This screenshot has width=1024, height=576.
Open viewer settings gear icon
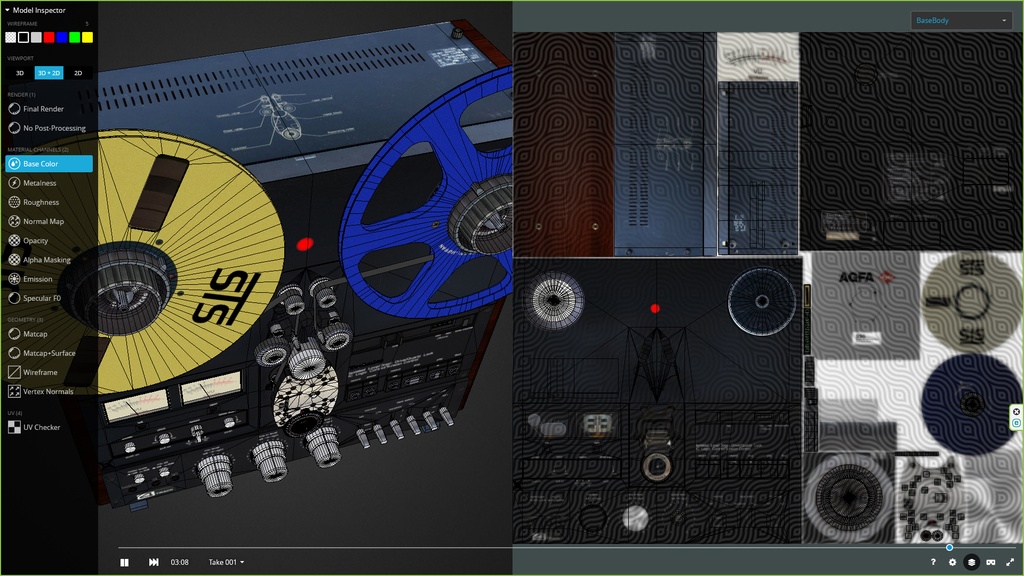(x=952, y=562)
